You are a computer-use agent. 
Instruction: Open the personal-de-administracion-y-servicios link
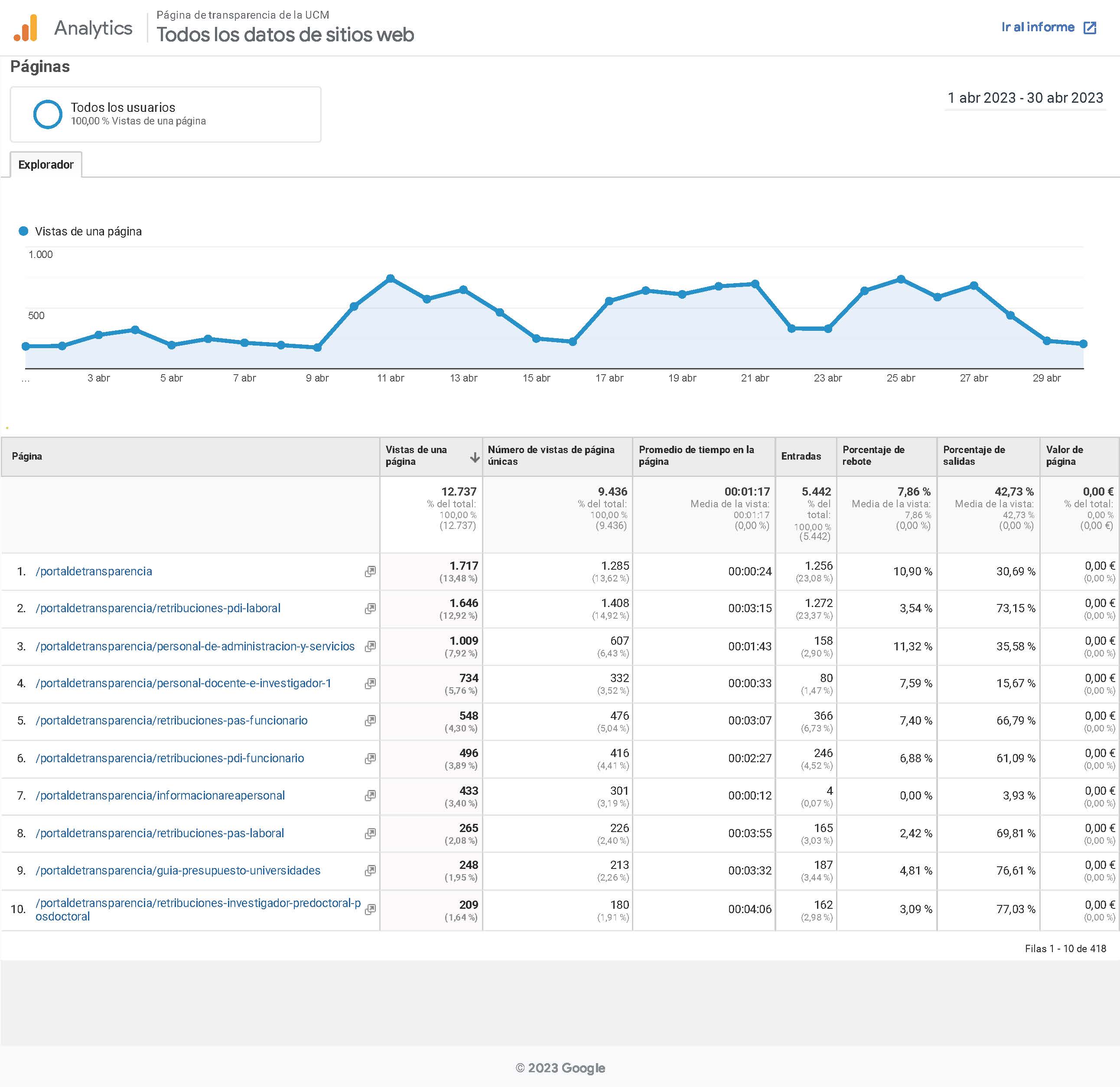coord(195,646)
